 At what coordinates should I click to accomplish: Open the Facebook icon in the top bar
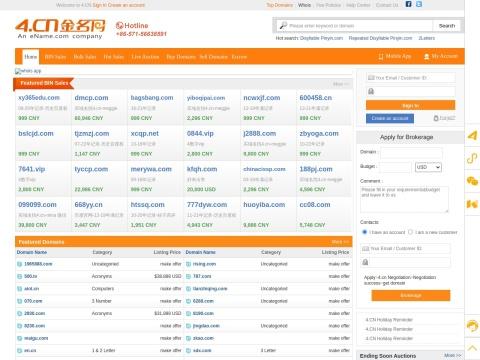(x=408, y=4)
